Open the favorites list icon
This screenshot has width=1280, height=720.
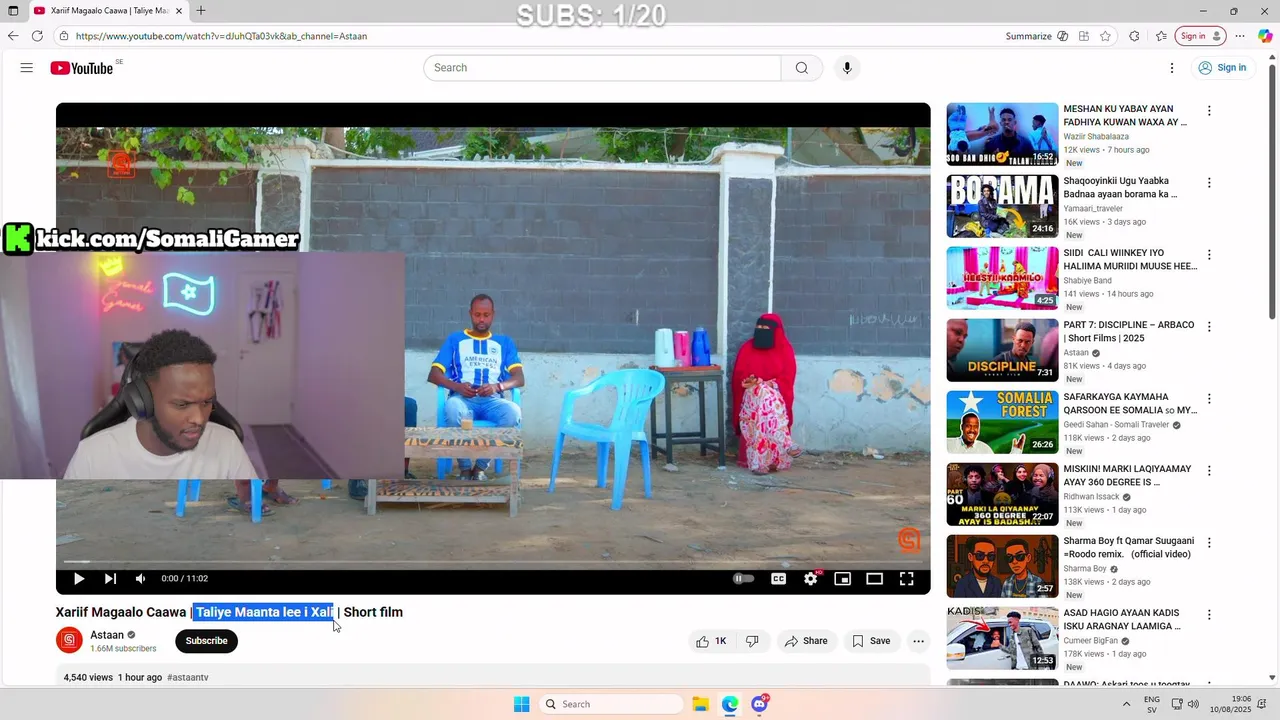(1161, 36)
